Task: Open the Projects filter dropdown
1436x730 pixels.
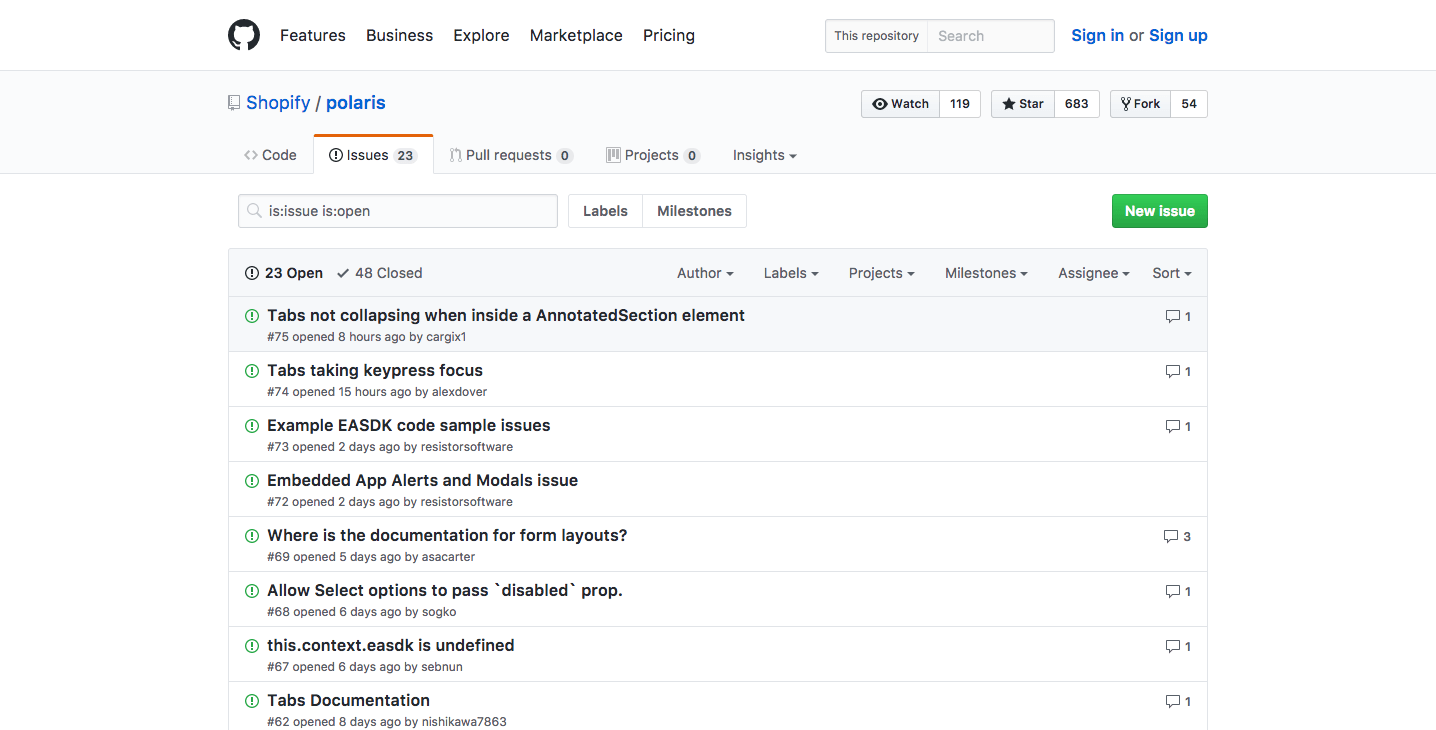Action: pyautogui.click(x=881, y=273)
